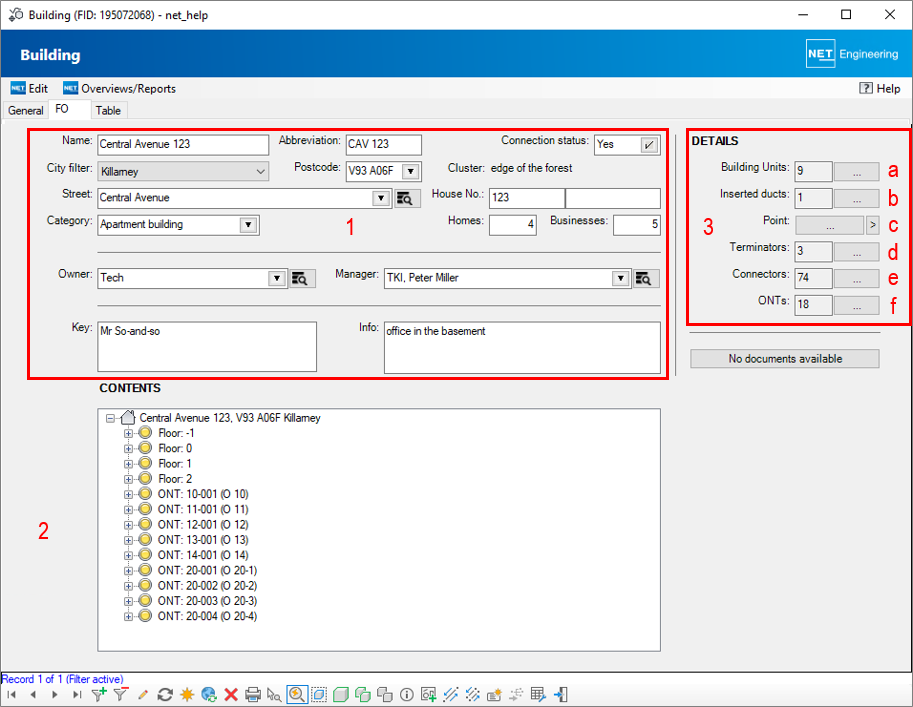Click the Building Units ellipsis button
The height and width of the screenshot is (707, 913).
tap(856, 171)
